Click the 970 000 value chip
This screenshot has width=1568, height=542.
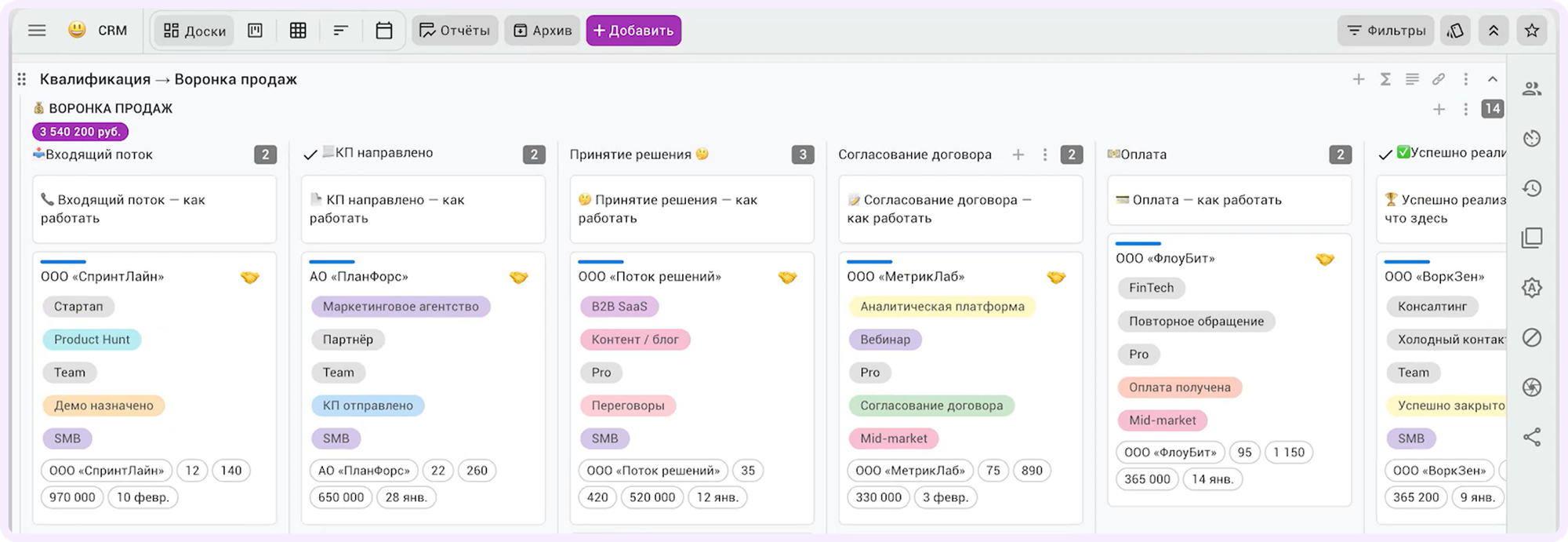pos(72,497)
